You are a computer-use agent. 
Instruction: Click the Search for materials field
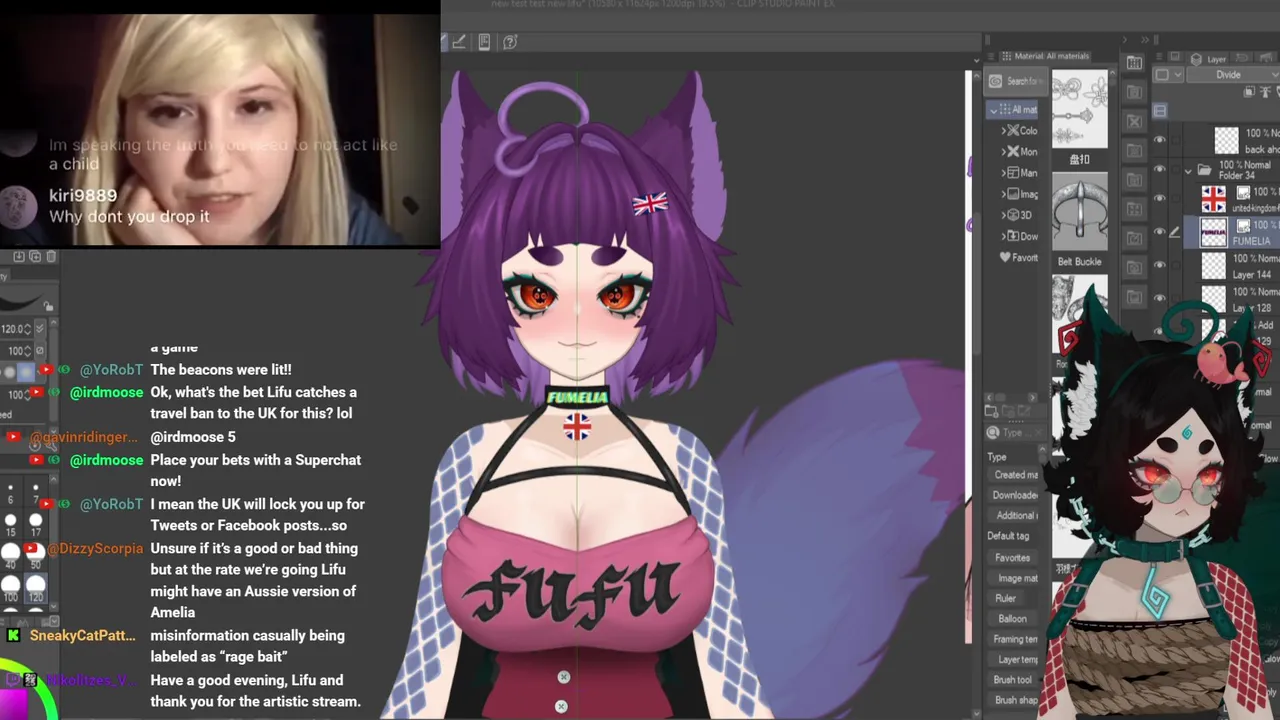click(x=1015, y=81)
